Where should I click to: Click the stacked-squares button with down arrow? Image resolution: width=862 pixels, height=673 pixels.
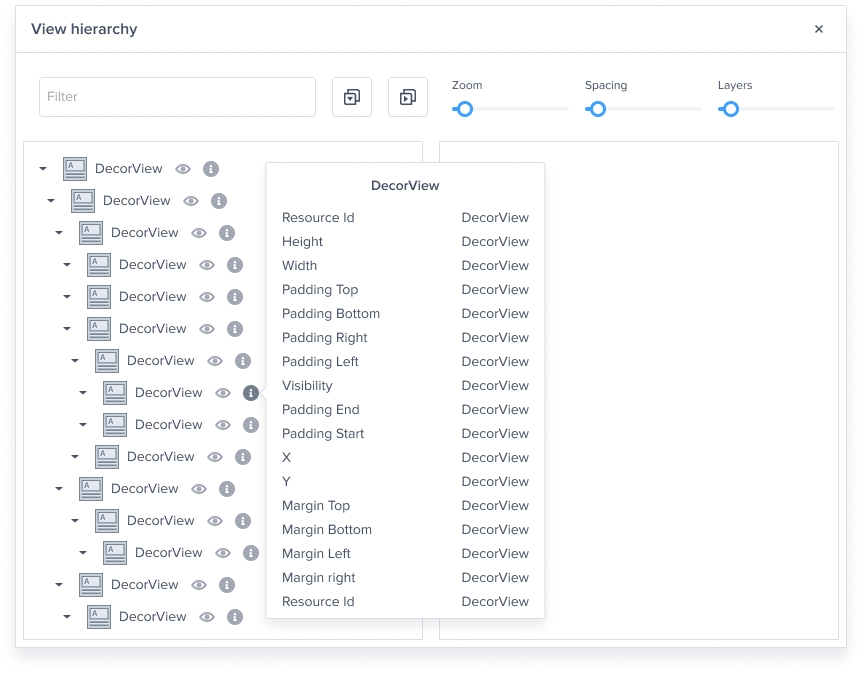pyautogui.click(x=352, y=97)
